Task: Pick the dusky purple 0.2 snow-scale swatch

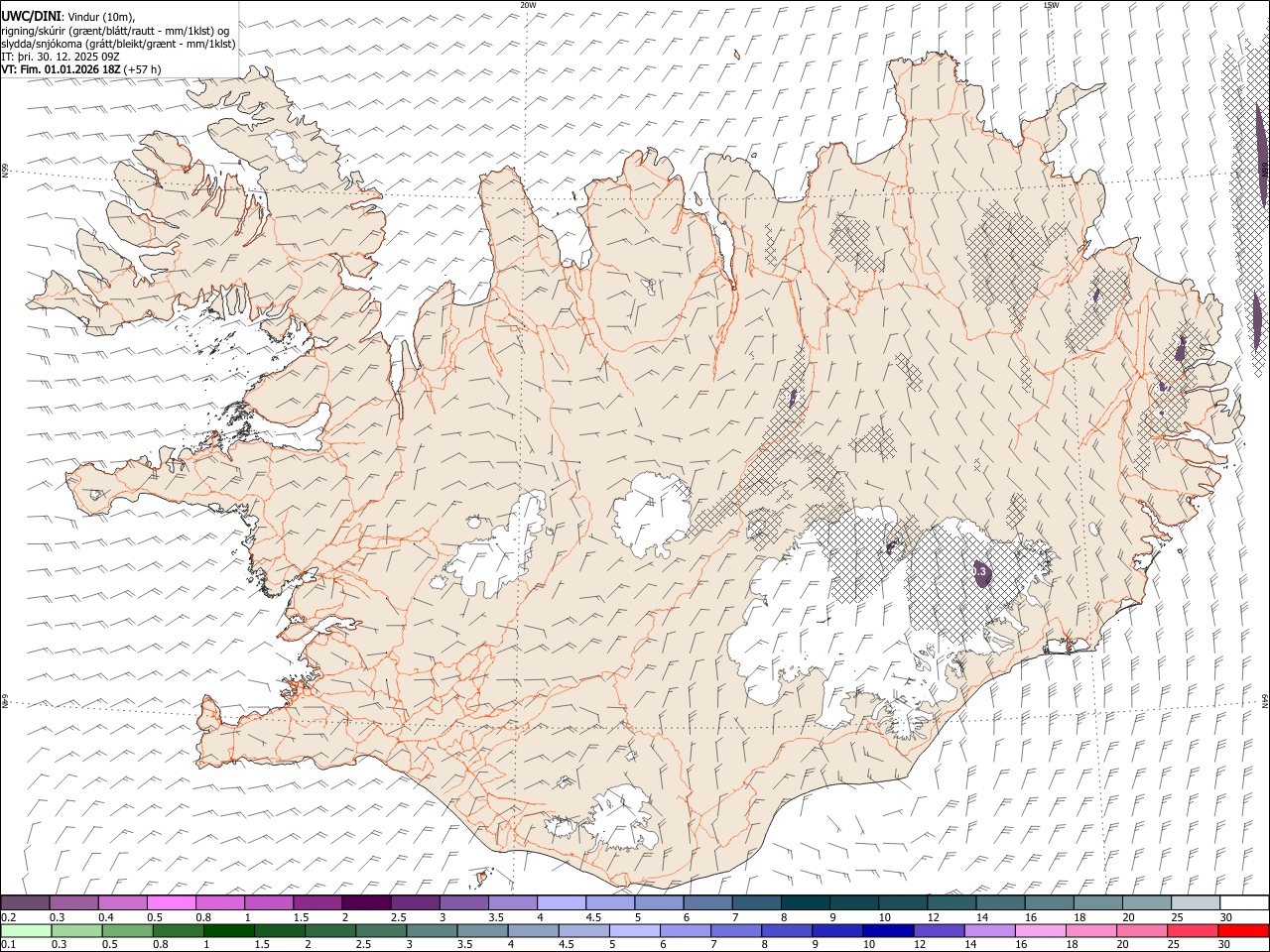Action: coord(25,902)
